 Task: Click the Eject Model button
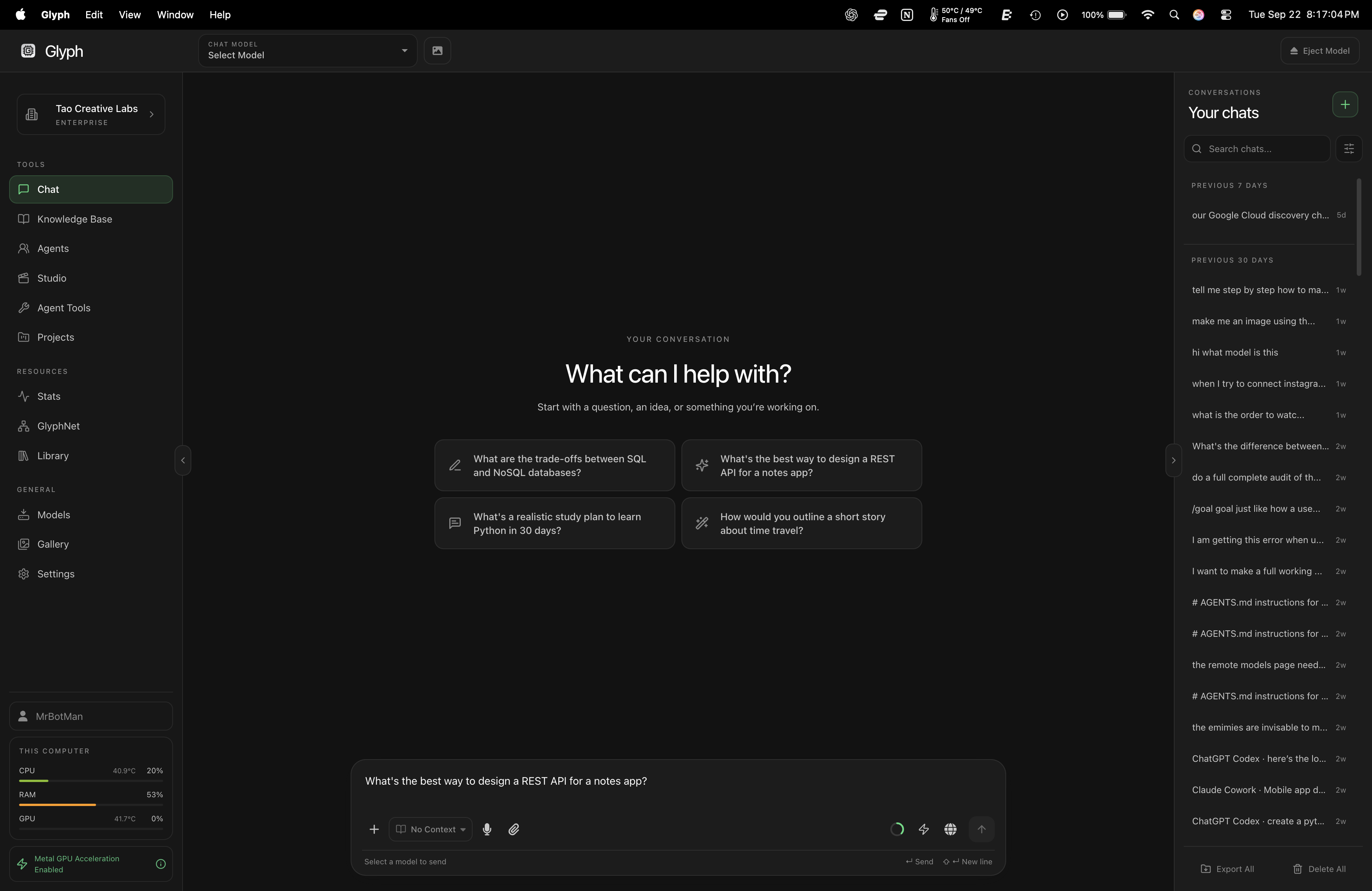point(1319,51)
